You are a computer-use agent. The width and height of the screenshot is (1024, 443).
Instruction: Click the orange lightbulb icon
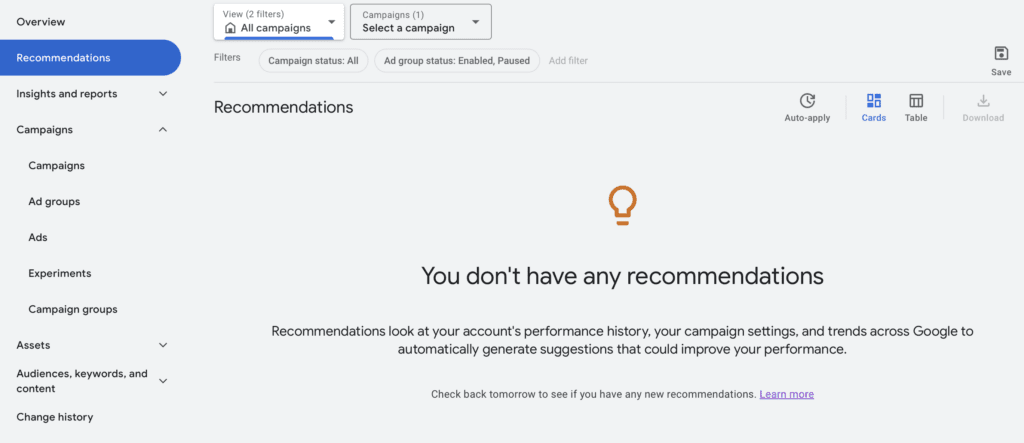622,205
